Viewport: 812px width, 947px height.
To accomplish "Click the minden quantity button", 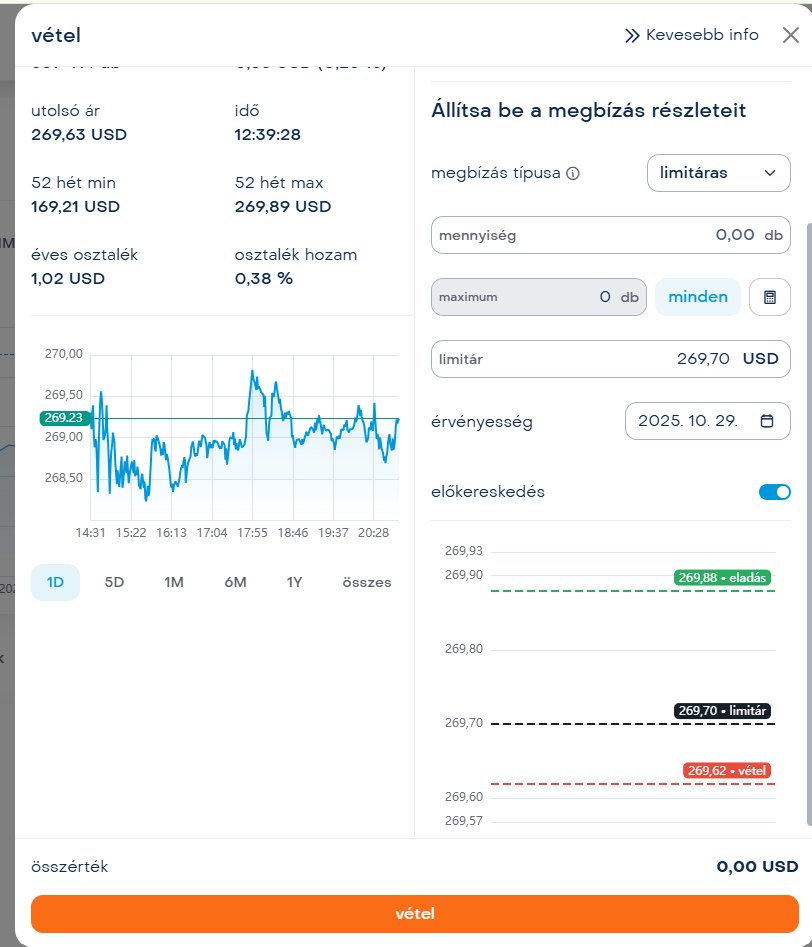I will (698, 297).
